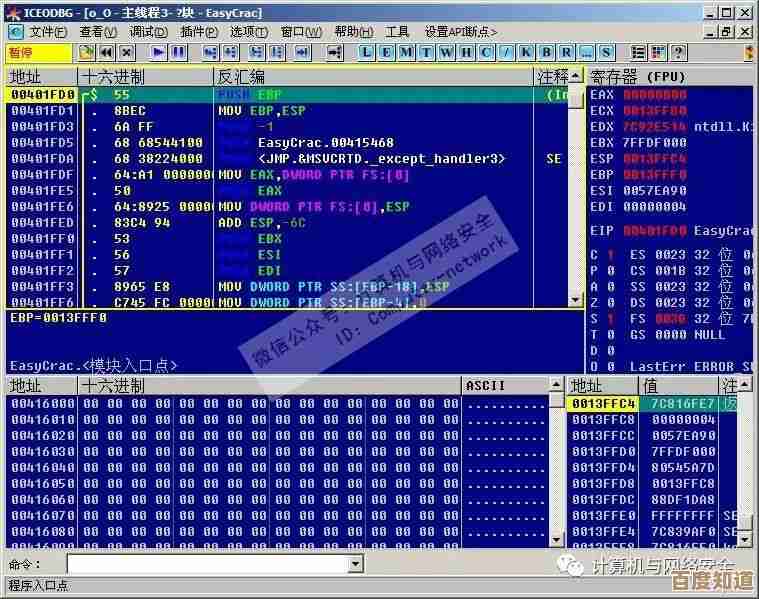759x599 pixels.
Task: Open Executable modules with E button
Action: (387, 52)
